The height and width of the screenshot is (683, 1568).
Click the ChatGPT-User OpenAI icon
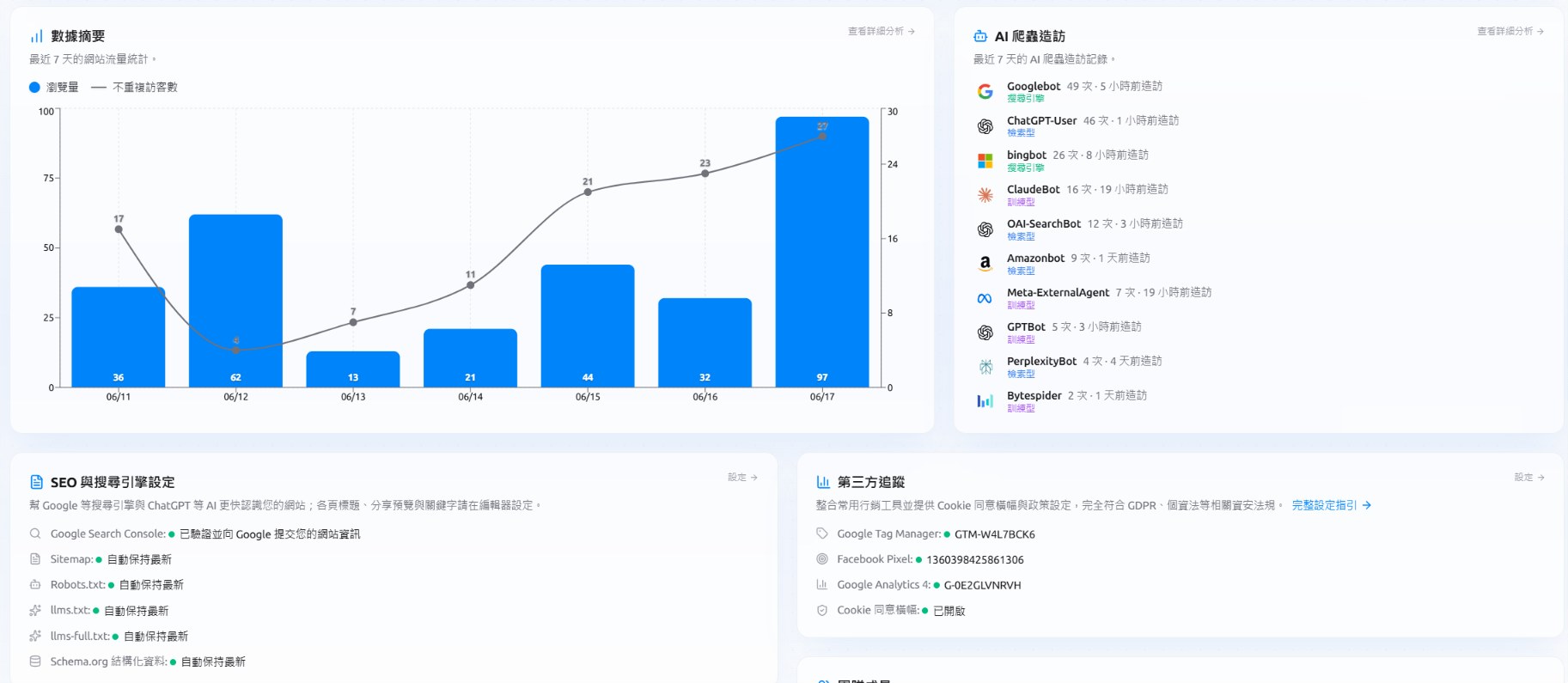(985, 126)
